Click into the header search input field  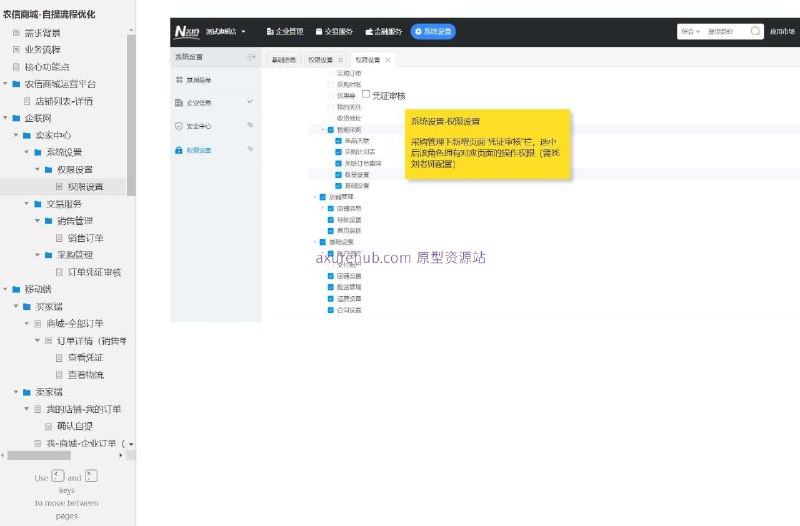tap(727, 32)
